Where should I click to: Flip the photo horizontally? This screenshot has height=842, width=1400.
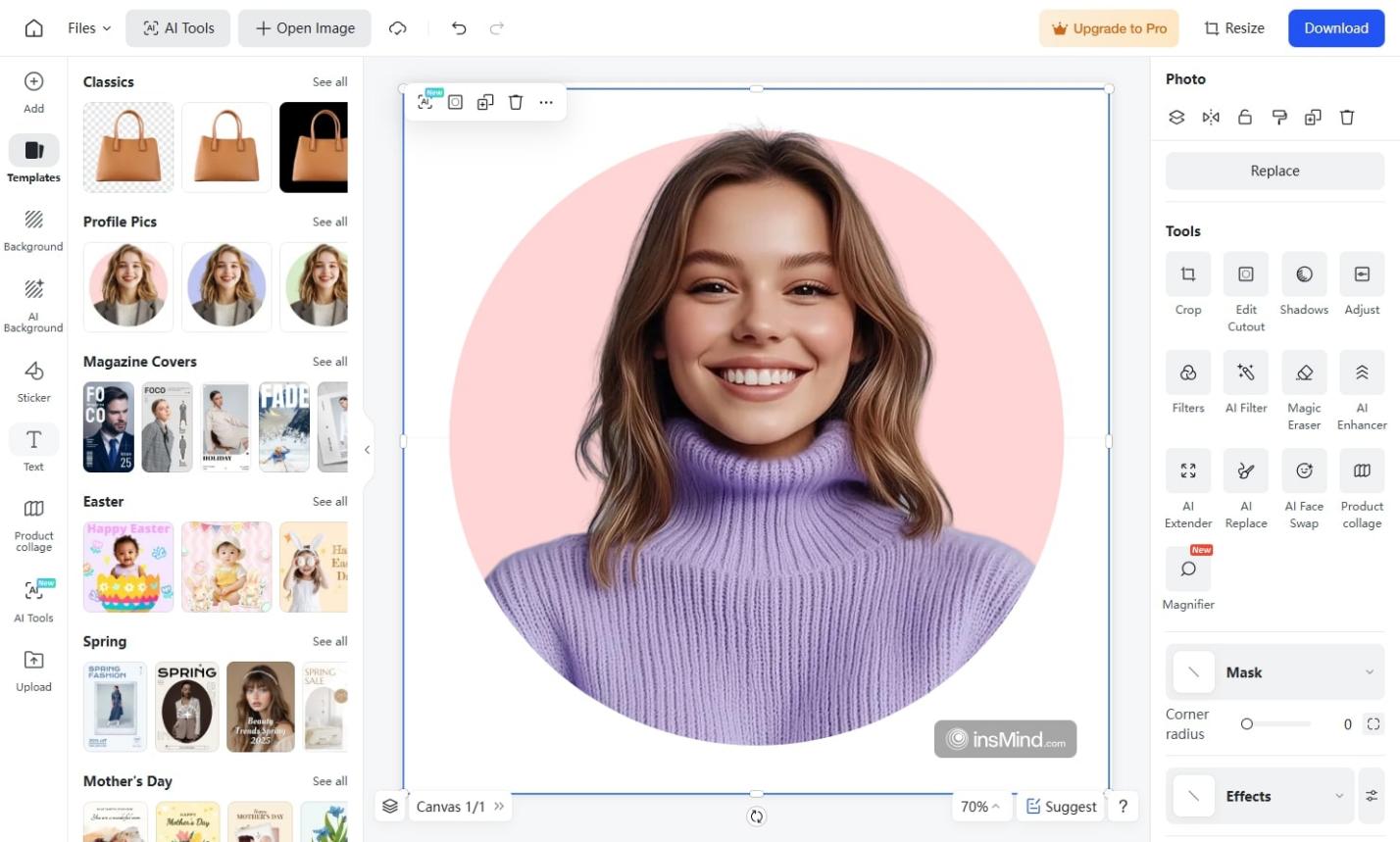tap(1211, 118)
